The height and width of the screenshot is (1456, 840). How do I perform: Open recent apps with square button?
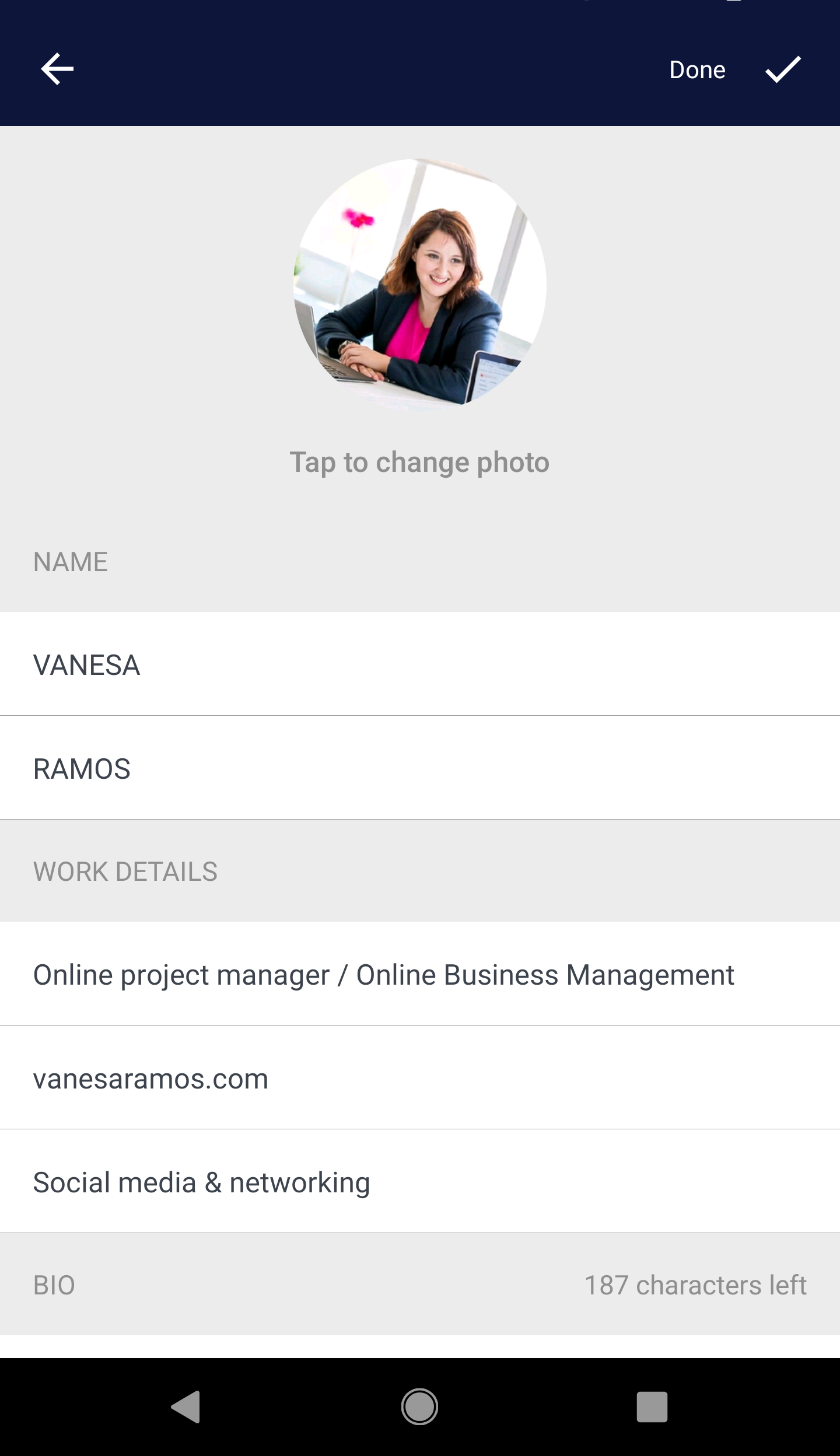tap(652, 1406)
